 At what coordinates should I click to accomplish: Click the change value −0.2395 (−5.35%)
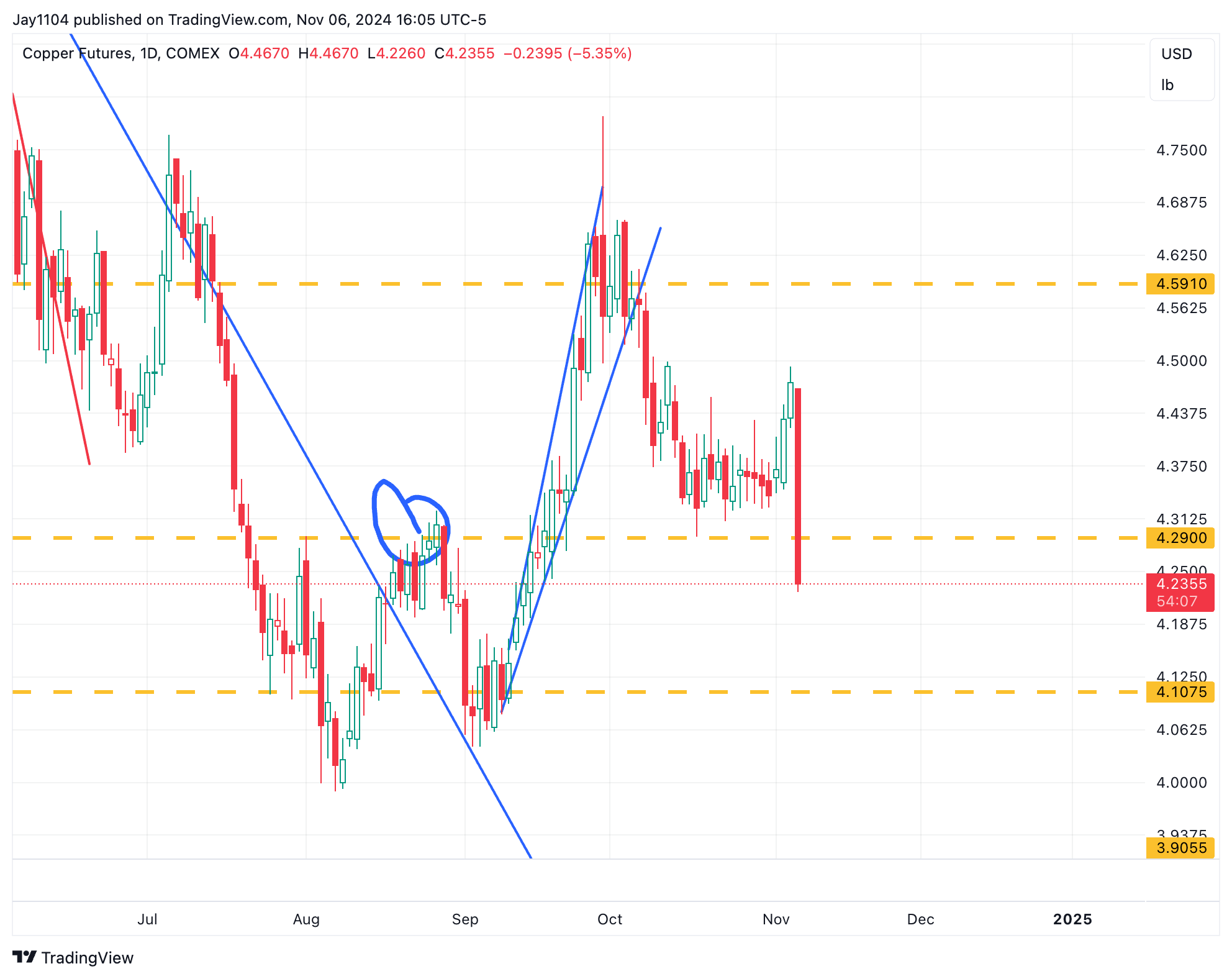coord(568,53)
